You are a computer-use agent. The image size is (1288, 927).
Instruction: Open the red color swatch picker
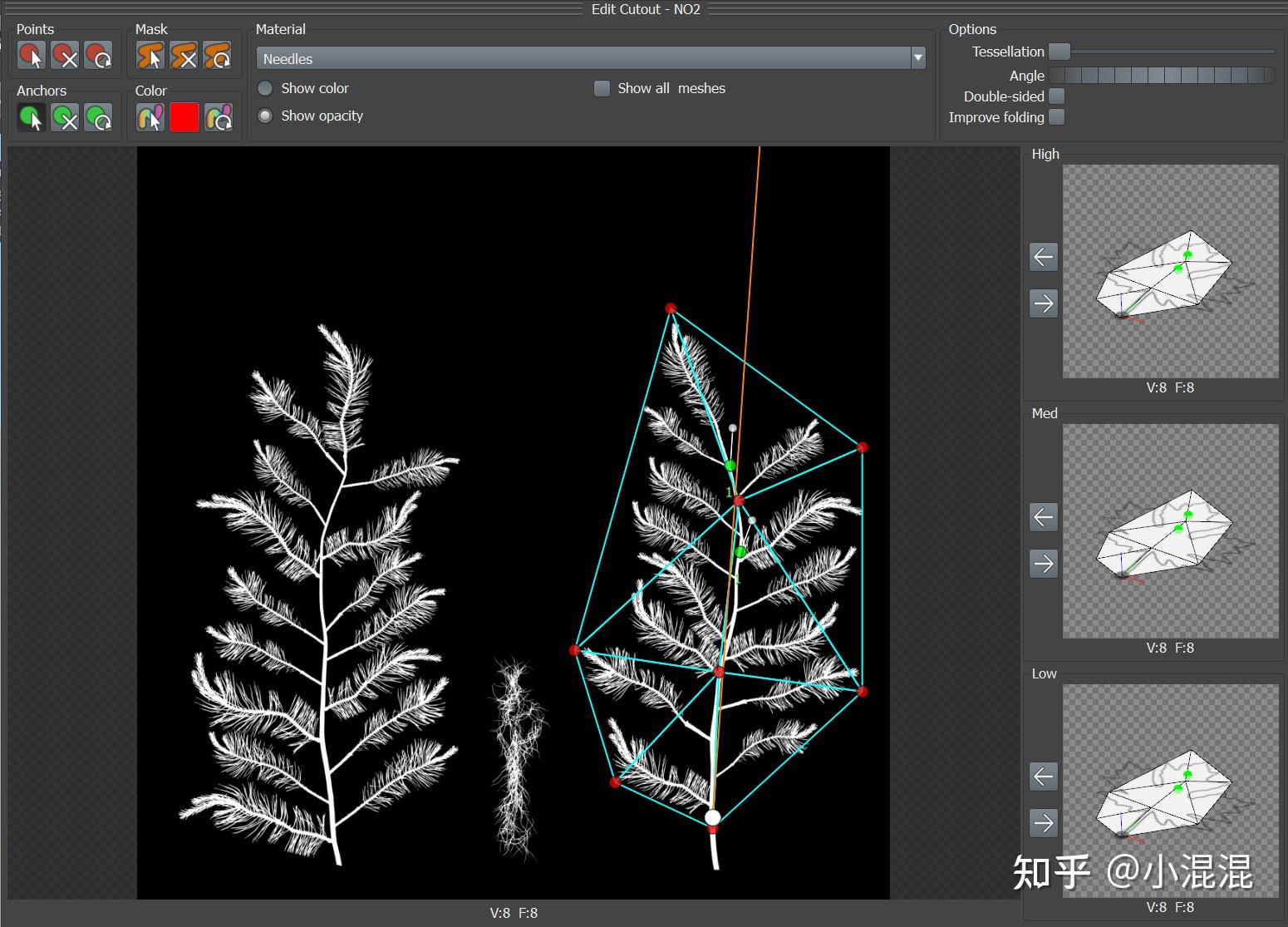pyautogui.click(x=184, y=117)
